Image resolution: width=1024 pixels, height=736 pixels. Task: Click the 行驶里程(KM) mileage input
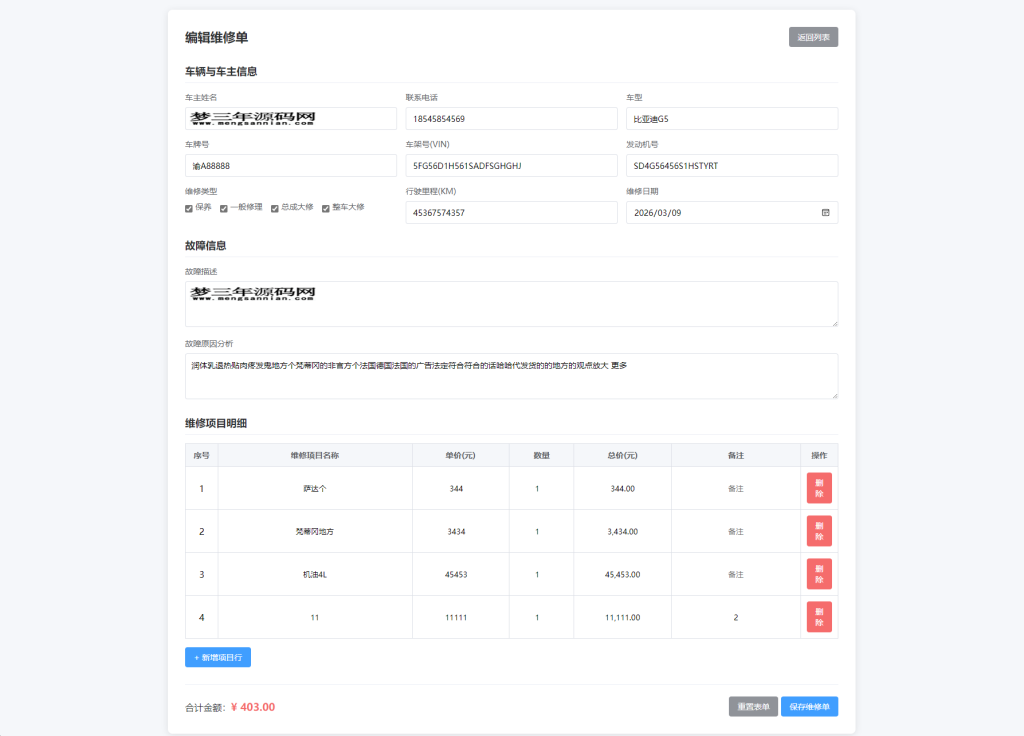(x=511, y=212)
